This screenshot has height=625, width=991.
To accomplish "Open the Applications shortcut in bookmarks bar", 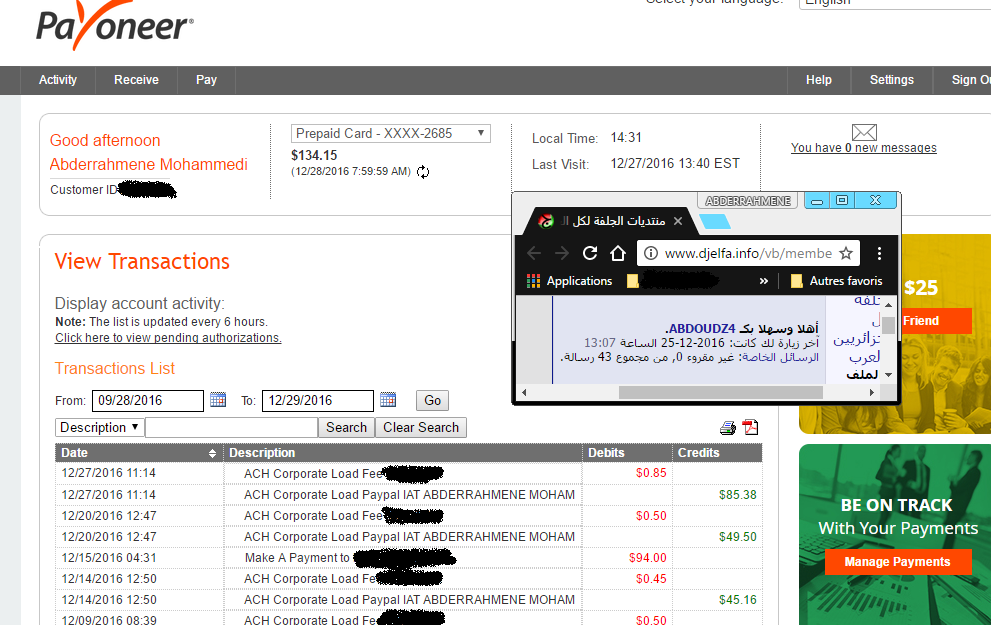I will click(x=569, y=281).
